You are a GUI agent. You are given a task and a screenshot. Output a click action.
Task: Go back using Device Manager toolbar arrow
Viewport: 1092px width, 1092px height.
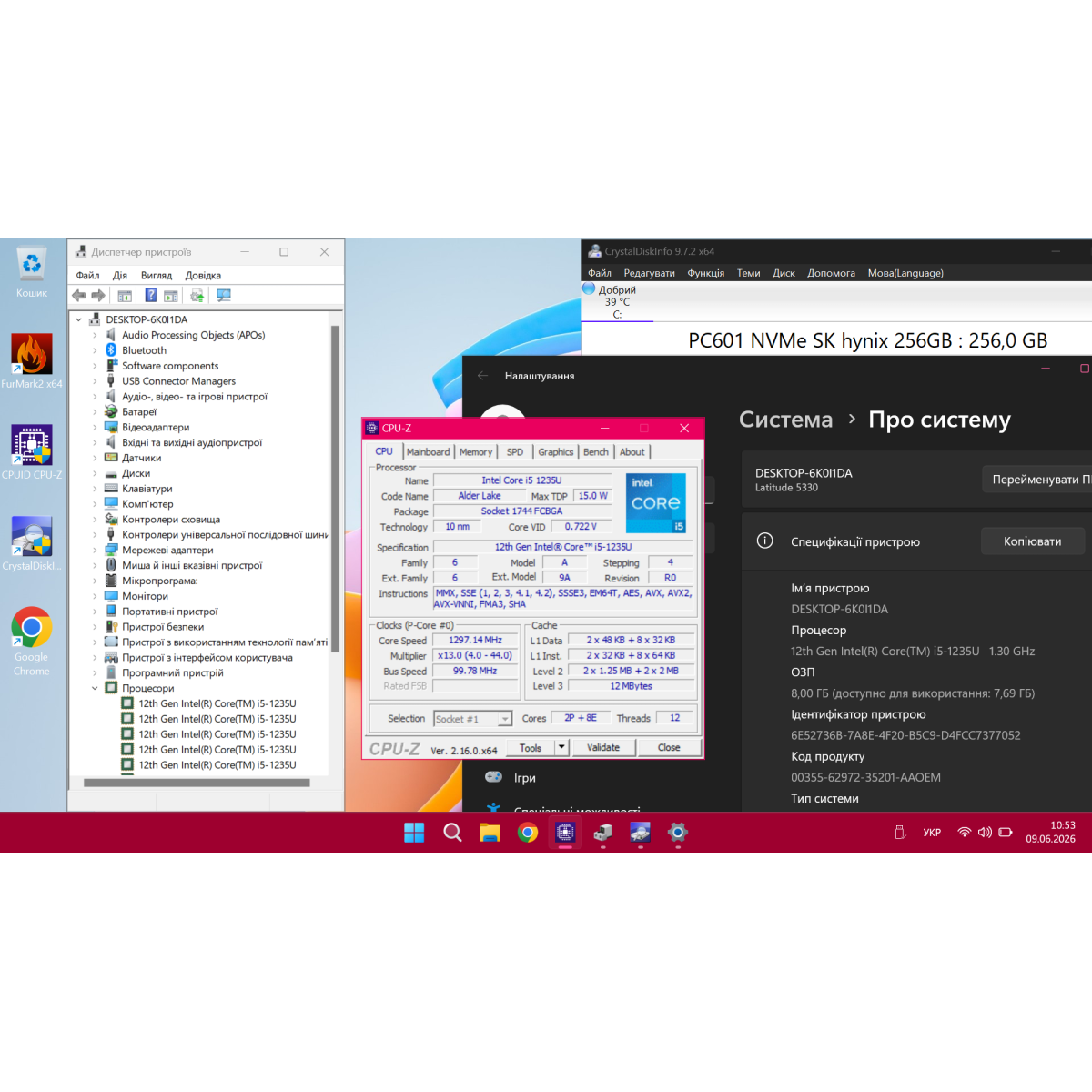[79, 296]
